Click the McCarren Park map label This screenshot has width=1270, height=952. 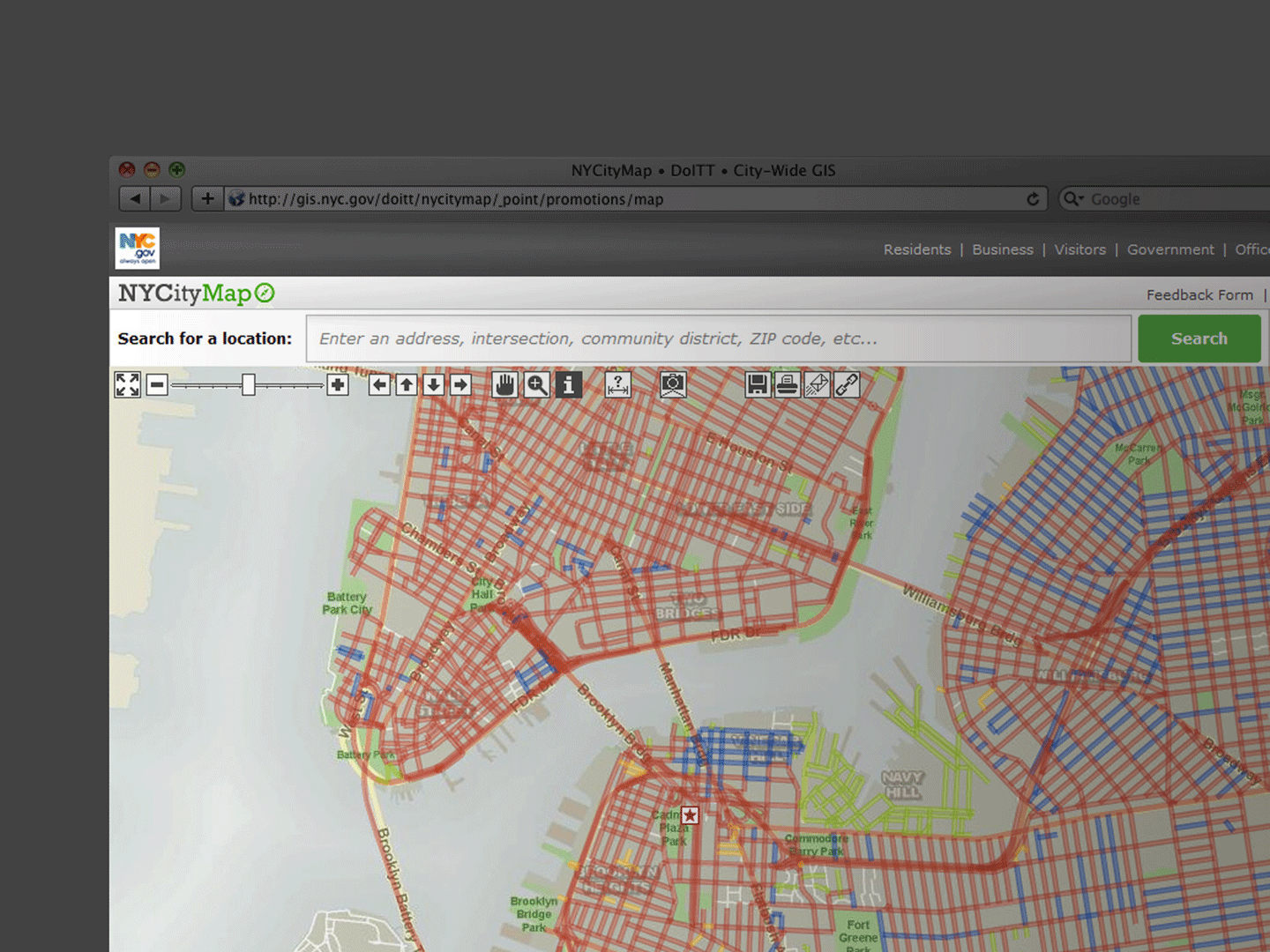tap(1138, 454)
